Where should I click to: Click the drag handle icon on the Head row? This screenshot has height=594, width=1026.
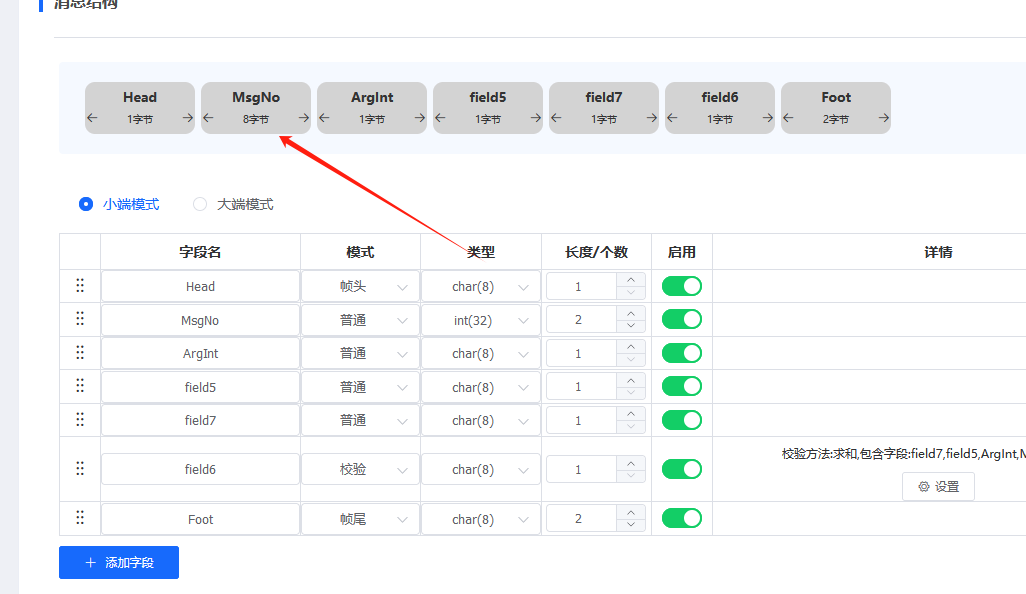(80, 285)
